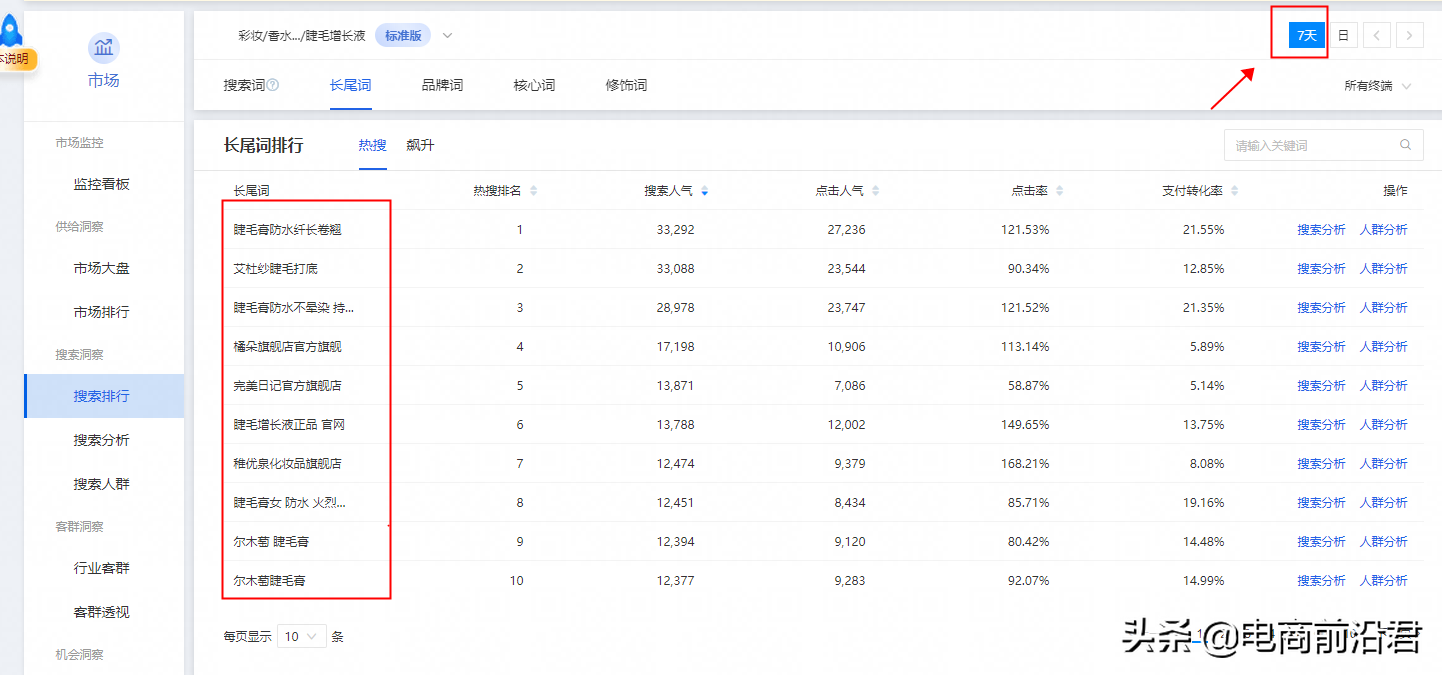Click the search magnifier icon in keyword box
Image resolution: width=1442 pixels, height=675 pixels.
click(x=1406, y=145)
